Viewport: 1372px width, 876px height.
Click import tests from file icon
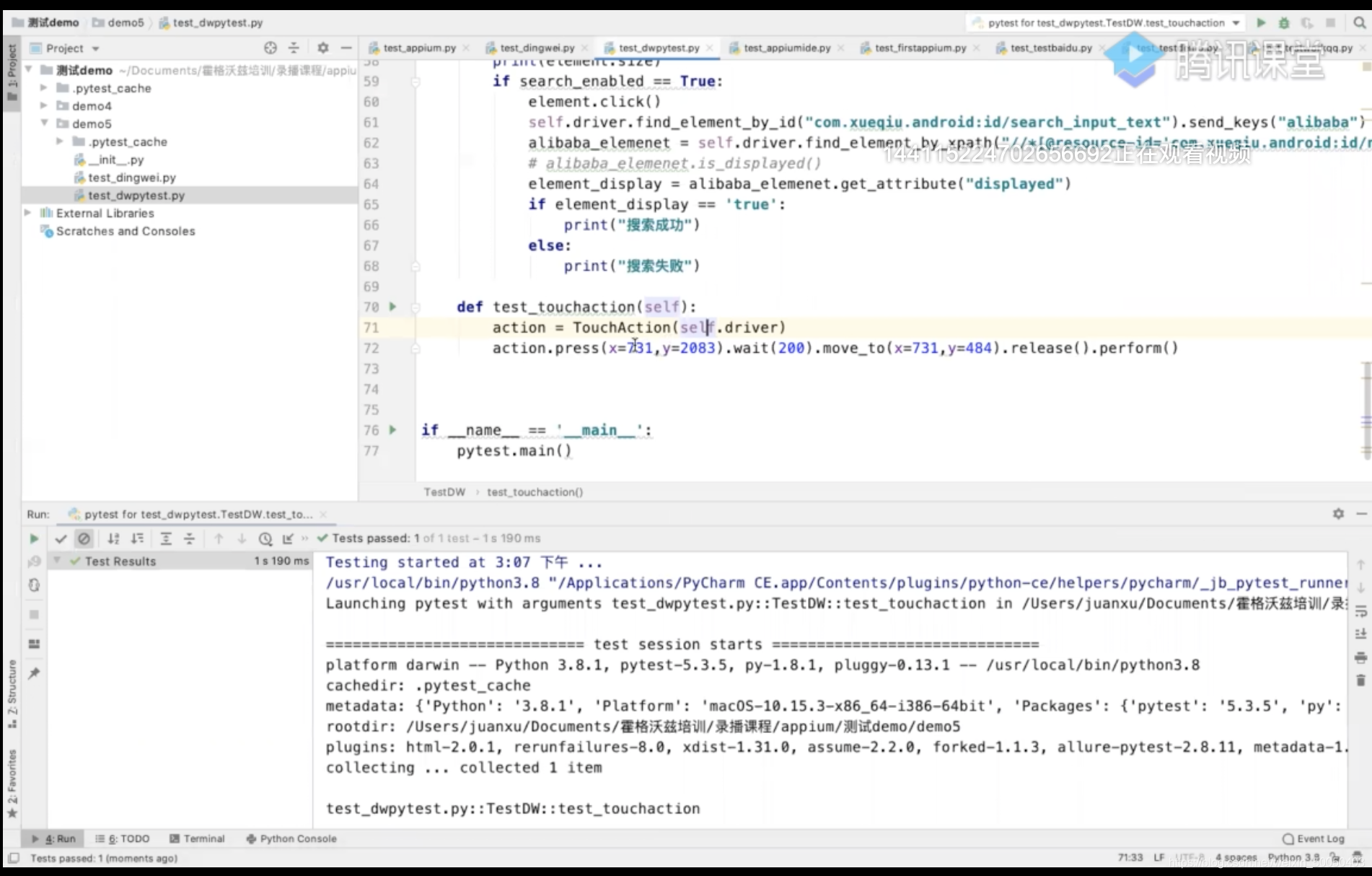288,538
